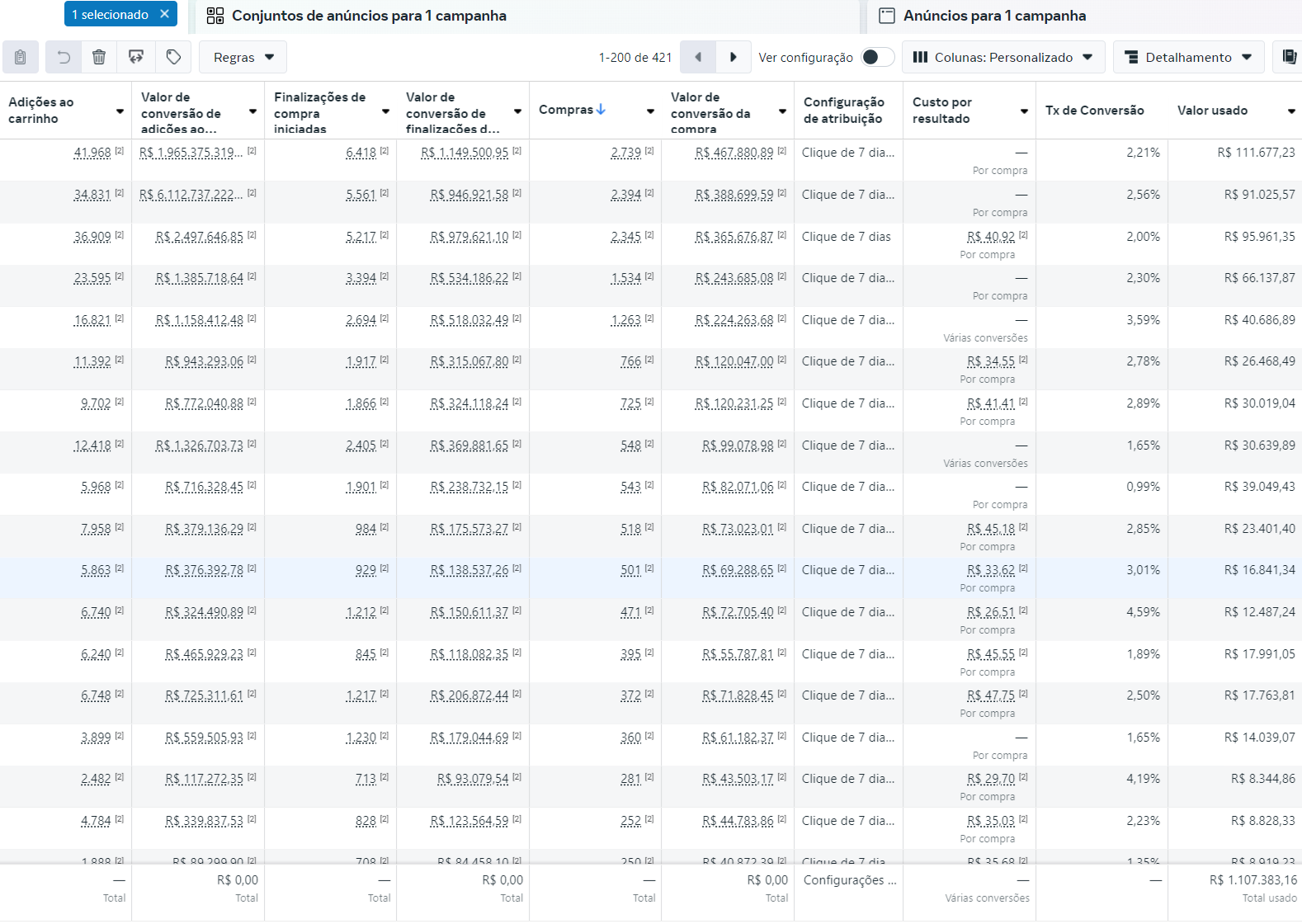Switch to Anúncios para 1 campanha tab
This screenshot has width=1302, height=924.
(1084, 16)
